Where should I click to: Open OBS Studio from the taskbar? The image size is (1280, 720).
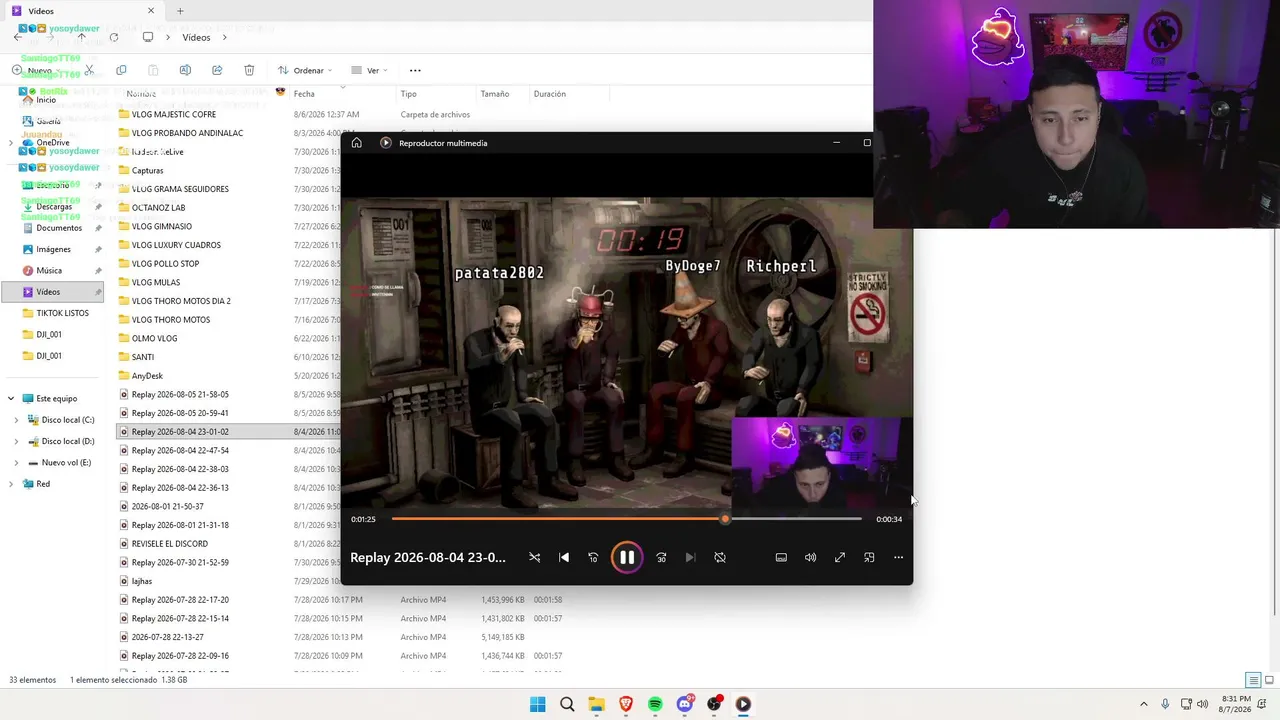[x=714, y=704]
